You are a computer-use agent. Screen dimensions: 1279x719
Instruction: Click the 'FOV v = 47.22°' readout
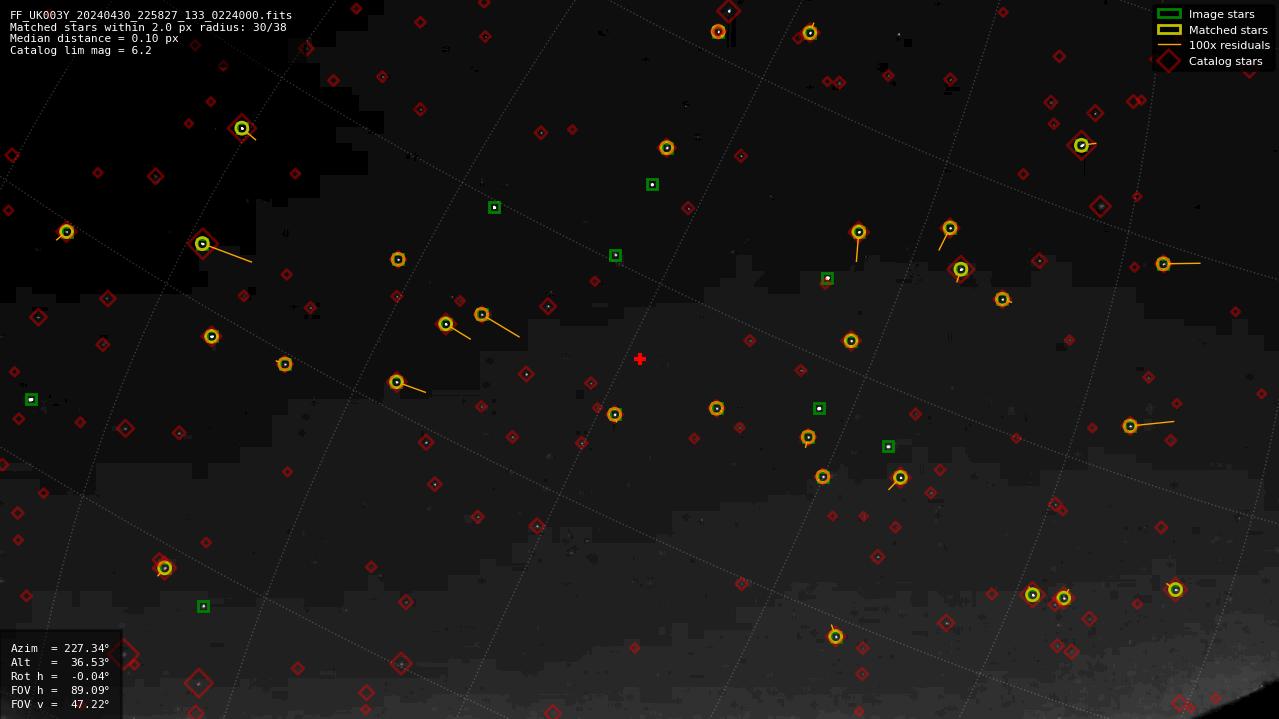[x=60, y=704]
